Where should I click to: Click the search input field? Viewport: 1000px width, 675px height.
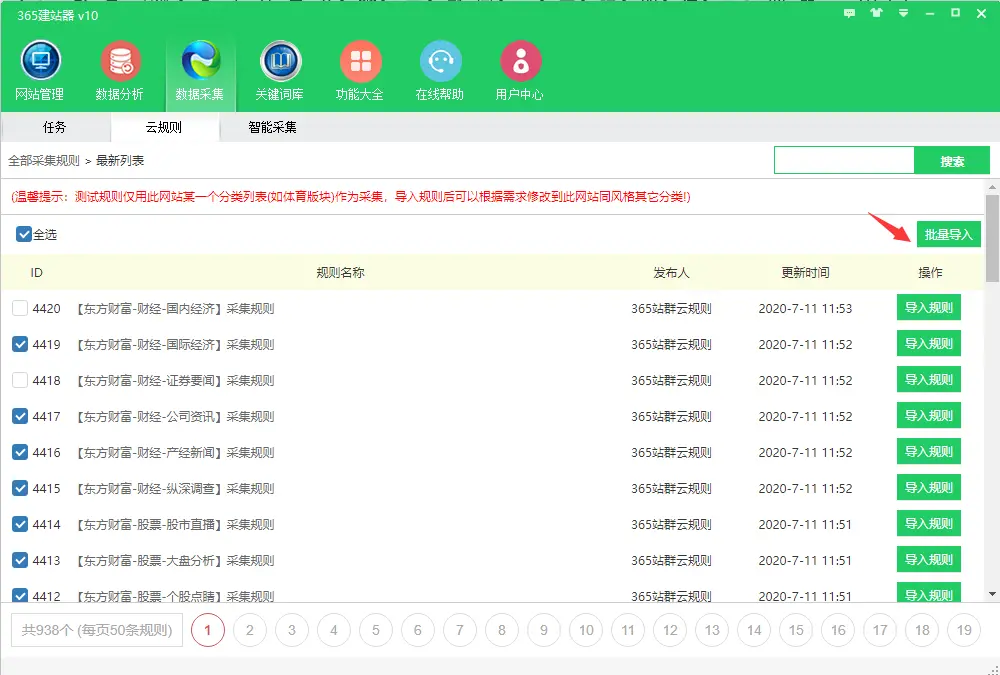coord(844,160)
